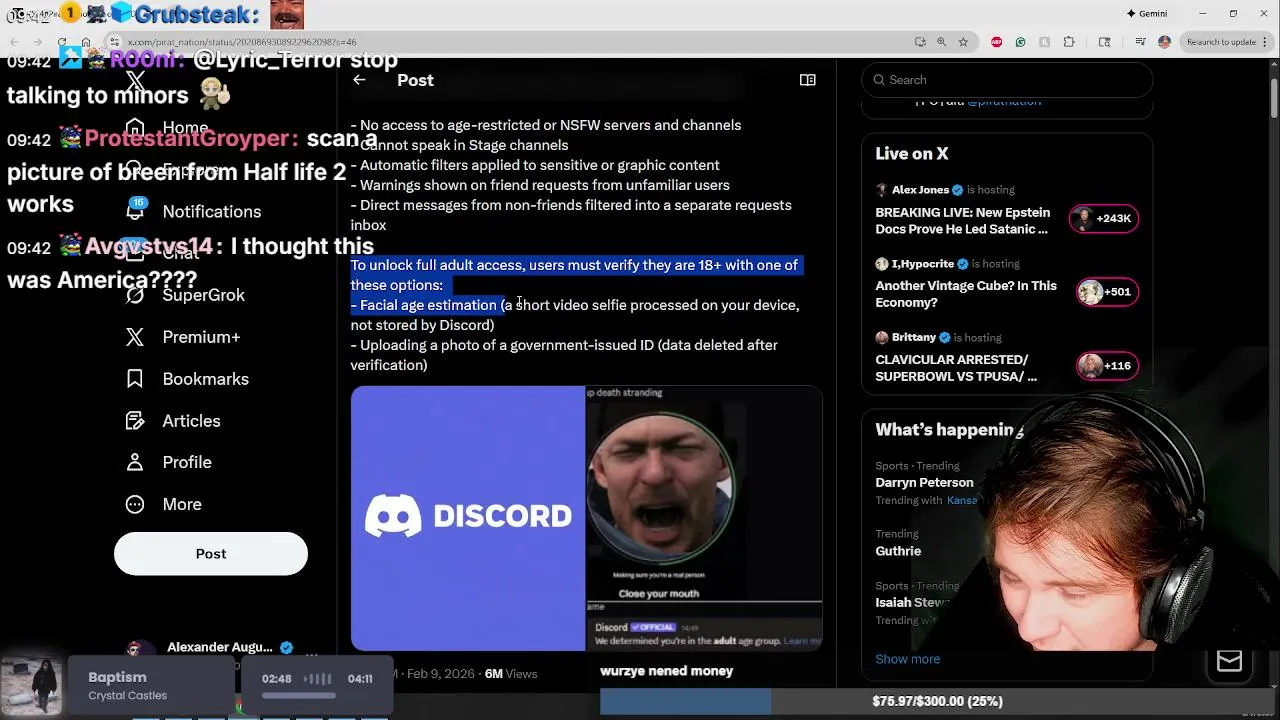
Task: Click the 6M Views count
Action: tap(511, 674)
